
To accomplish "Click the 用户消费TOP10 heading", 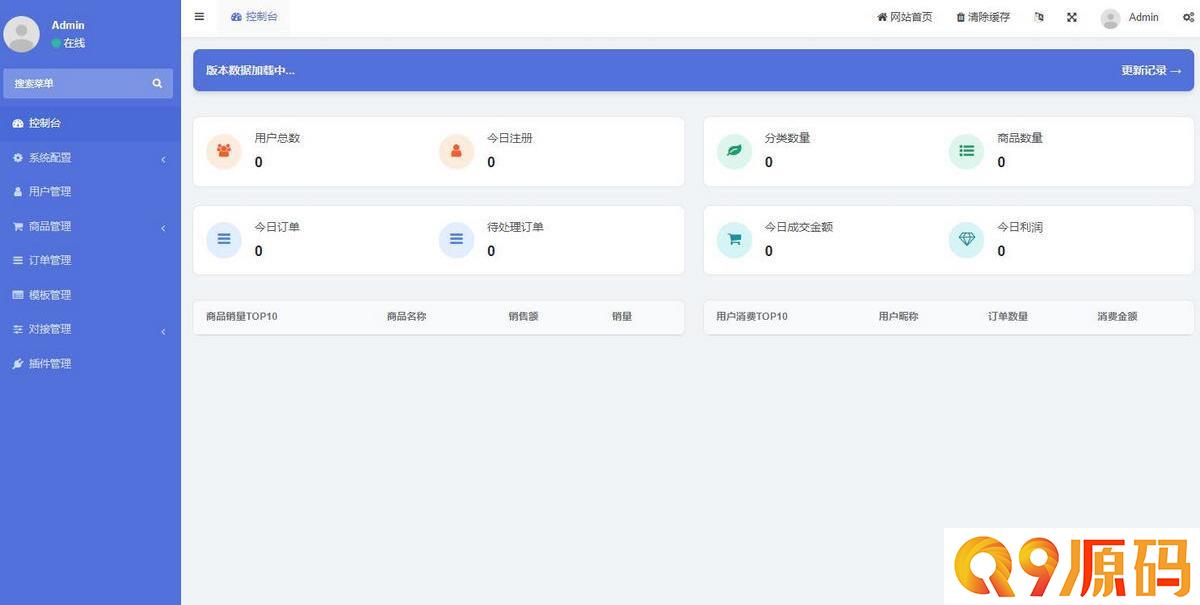I will [752, 317].
